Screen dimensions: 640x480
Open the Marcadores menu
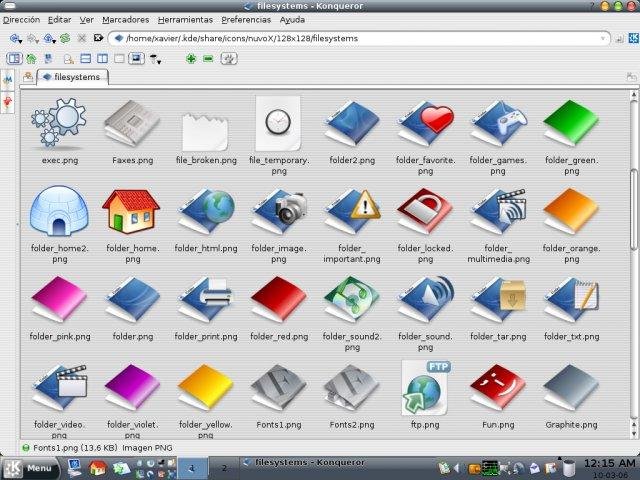[125, 19]
